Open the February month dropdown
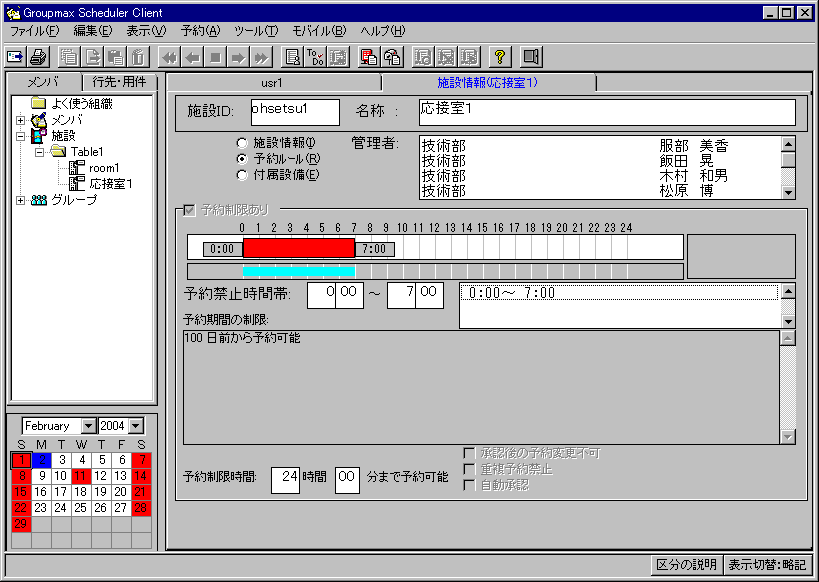Image resolution: width=819 pixels, height=582 pixels. pos(87,426)
